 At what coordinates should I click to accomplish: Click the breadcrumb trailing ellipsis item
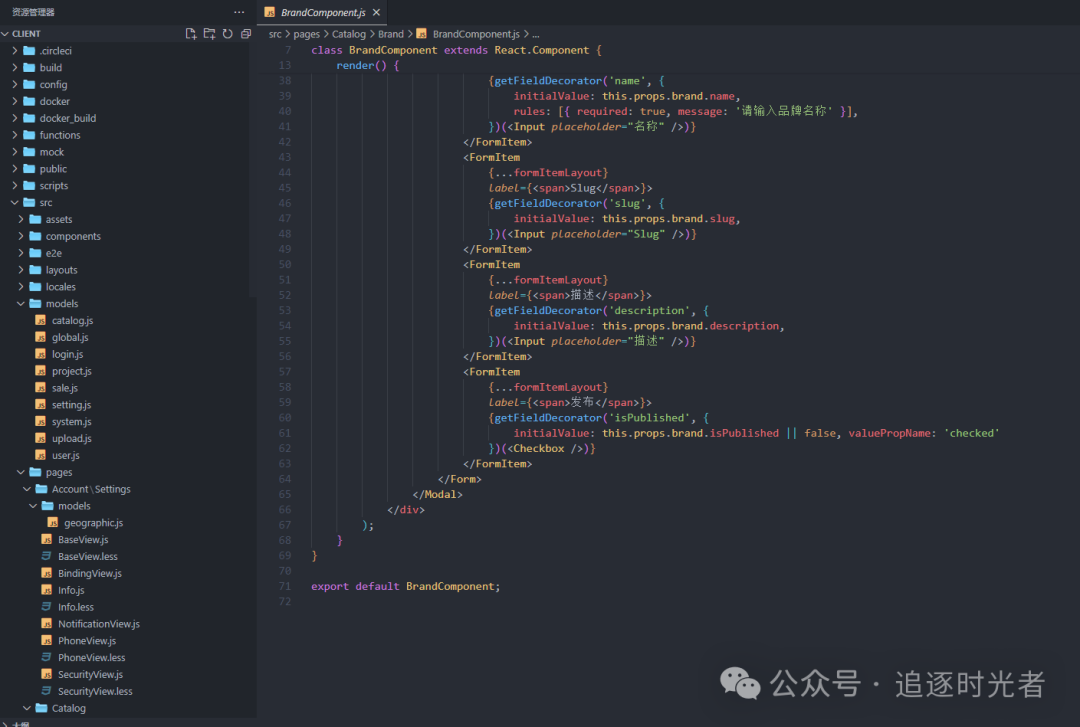point(536,34)
